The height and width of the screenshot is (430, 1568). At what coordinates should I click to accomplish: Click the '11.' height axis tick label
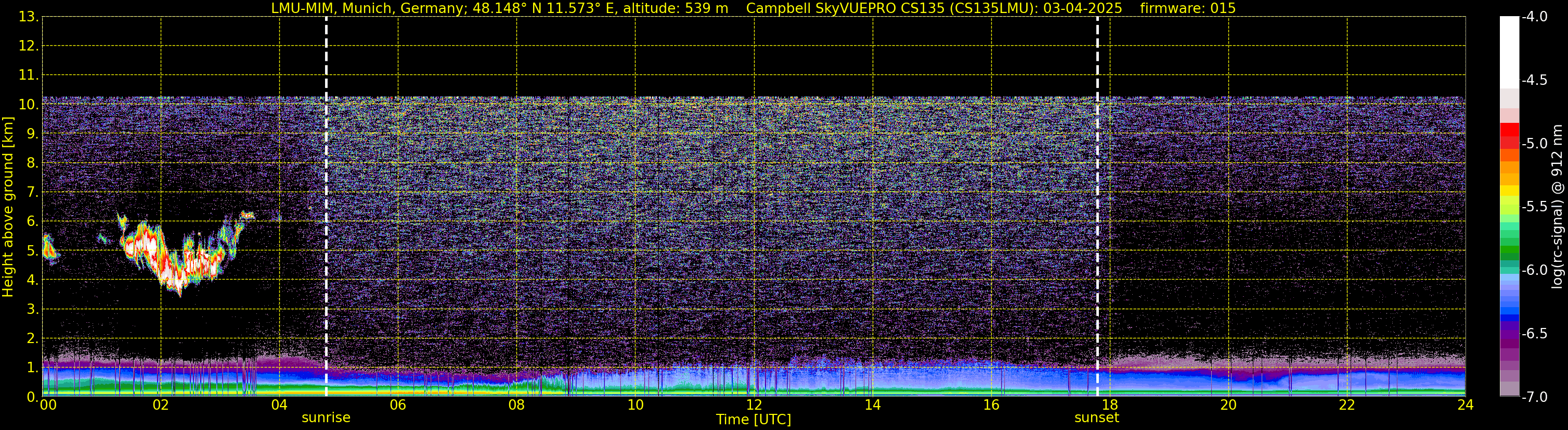29,75
